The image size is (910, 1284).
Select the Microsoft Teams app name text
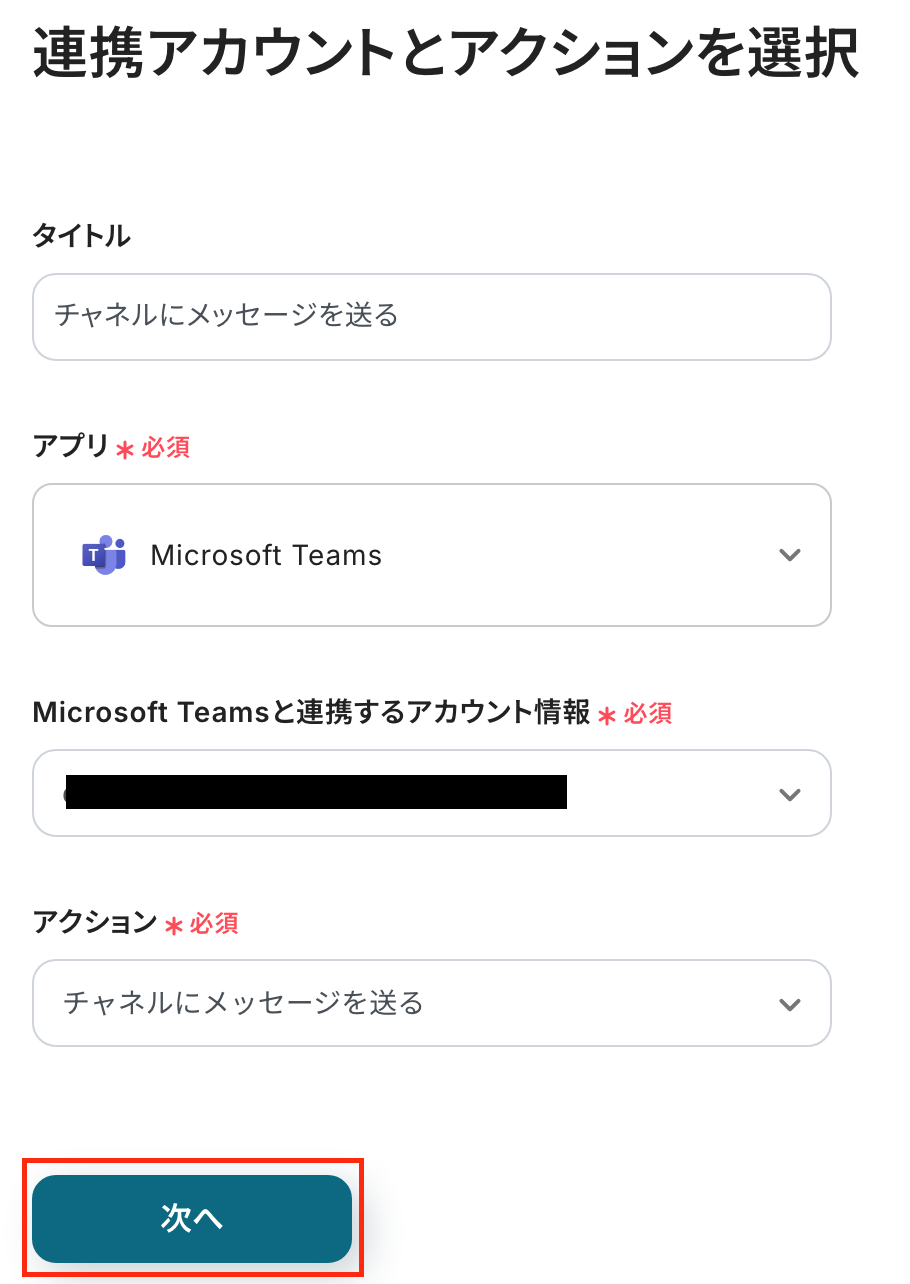(266, 555)
